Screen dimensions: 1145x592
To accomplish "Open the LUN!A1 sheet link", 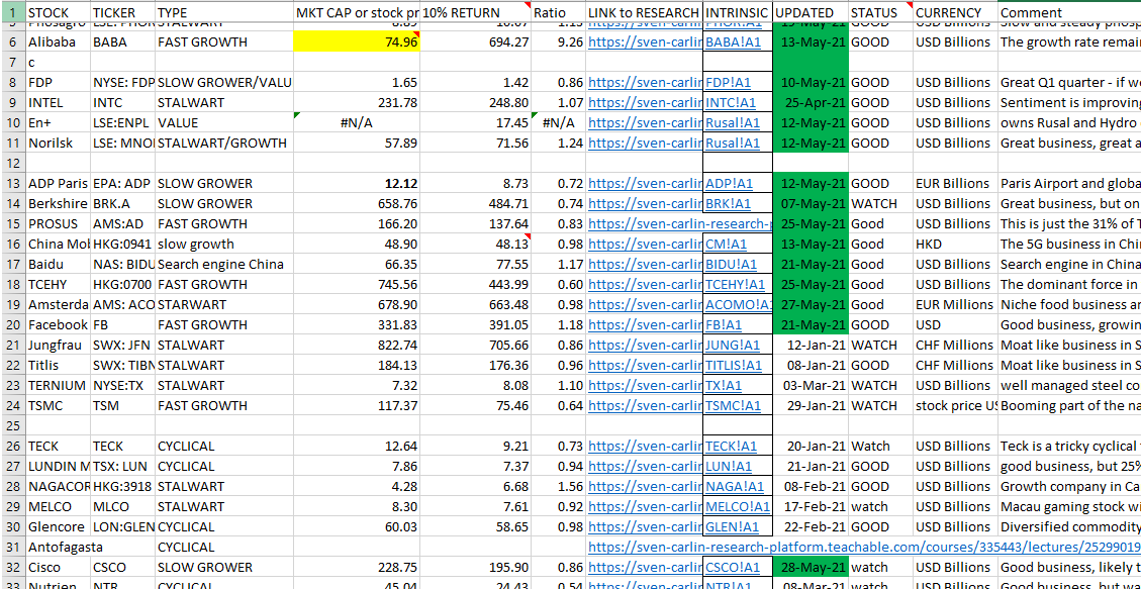I will (729, 466).
